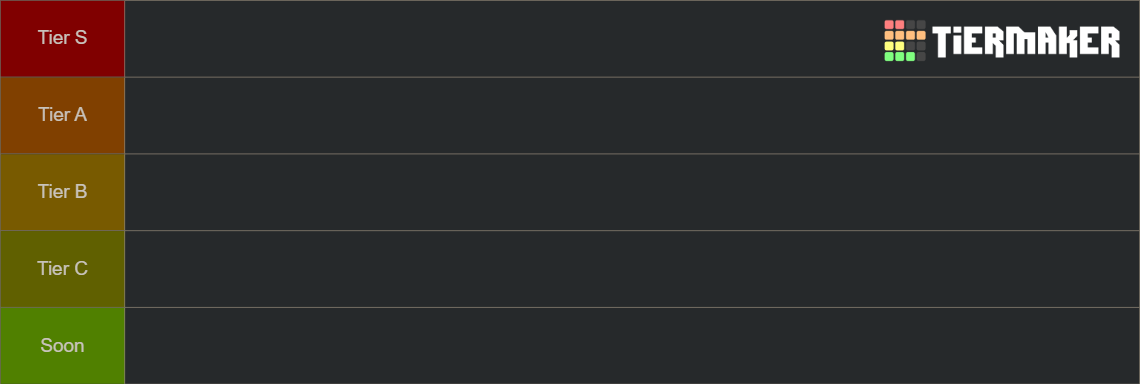Click the bottom-right gray square in logo grid
The image size is (1140, 384).
[921, 57]
